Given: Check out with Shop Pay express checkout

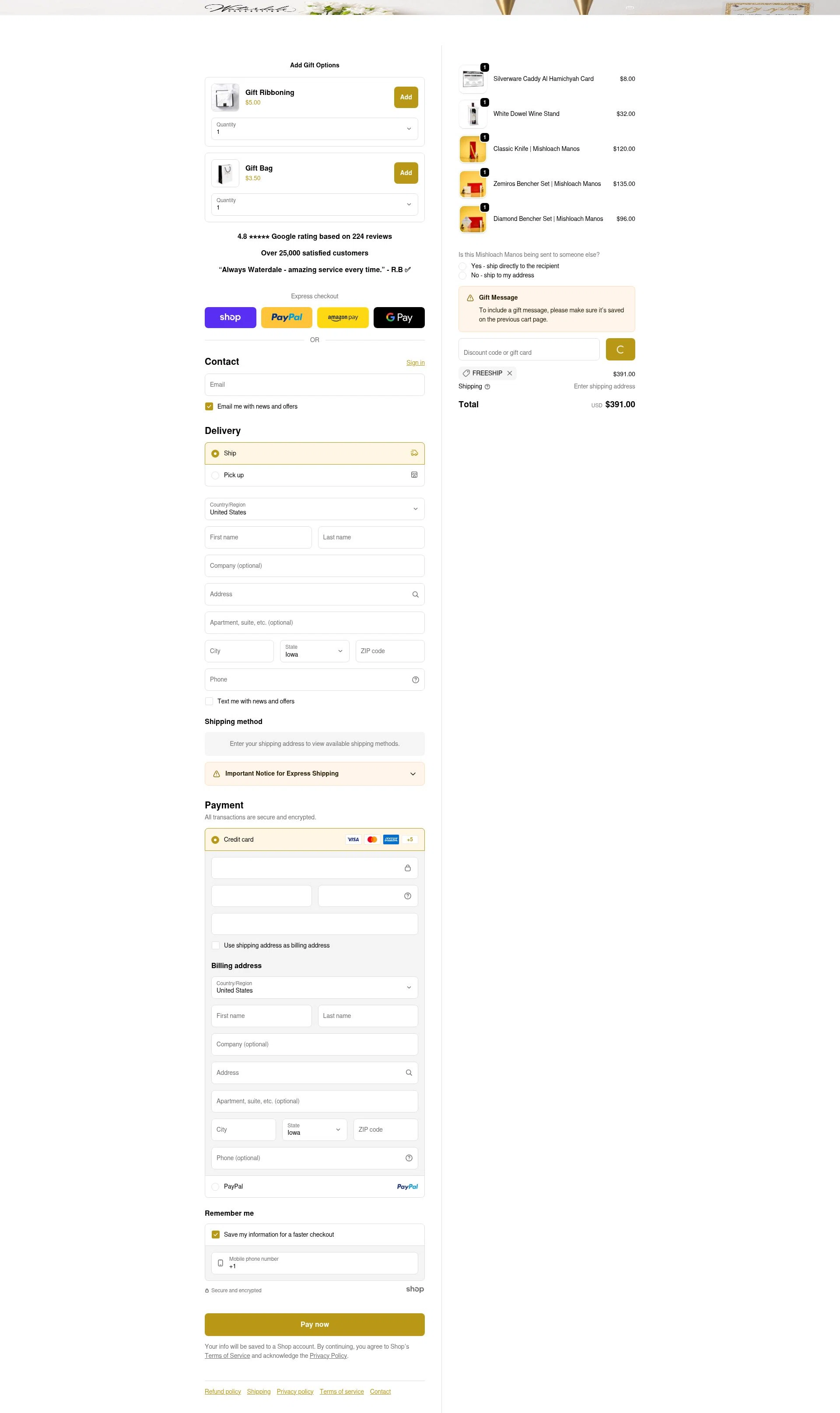Looking at the screenshot, I should [x=230, y=318].
